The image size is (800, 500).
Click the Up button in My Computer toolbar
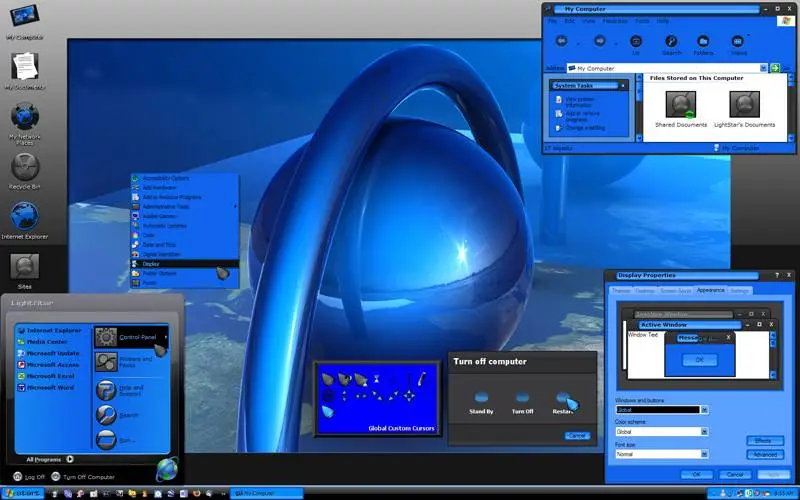pos(636,41)
